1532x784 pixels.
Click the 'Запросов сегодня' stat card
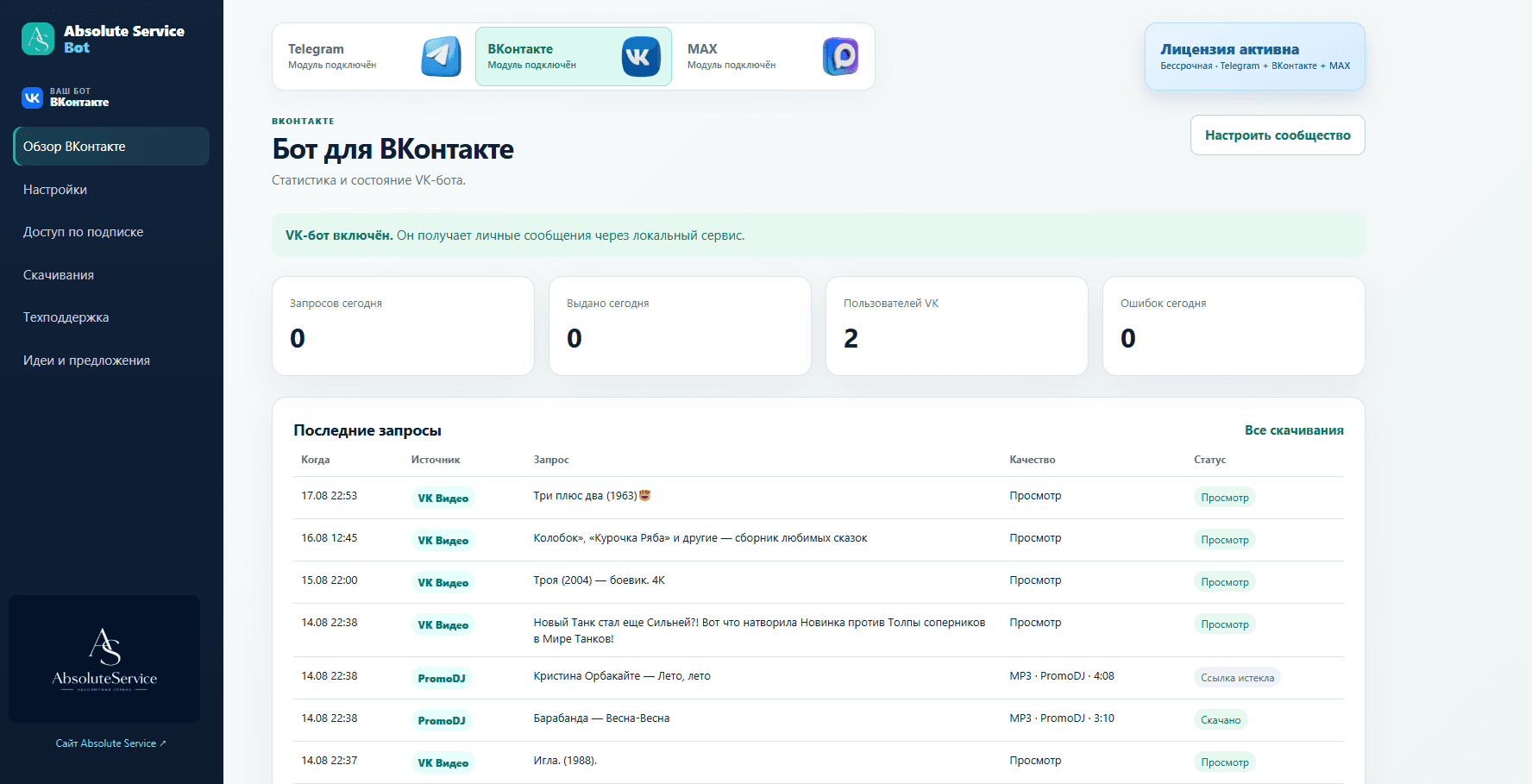[403, 326]
